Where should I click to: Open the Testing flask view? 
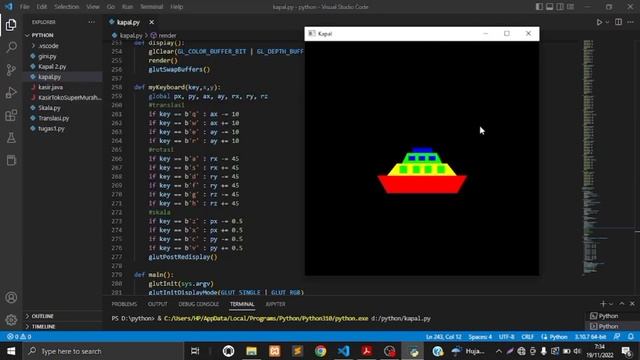coord(11,138)
